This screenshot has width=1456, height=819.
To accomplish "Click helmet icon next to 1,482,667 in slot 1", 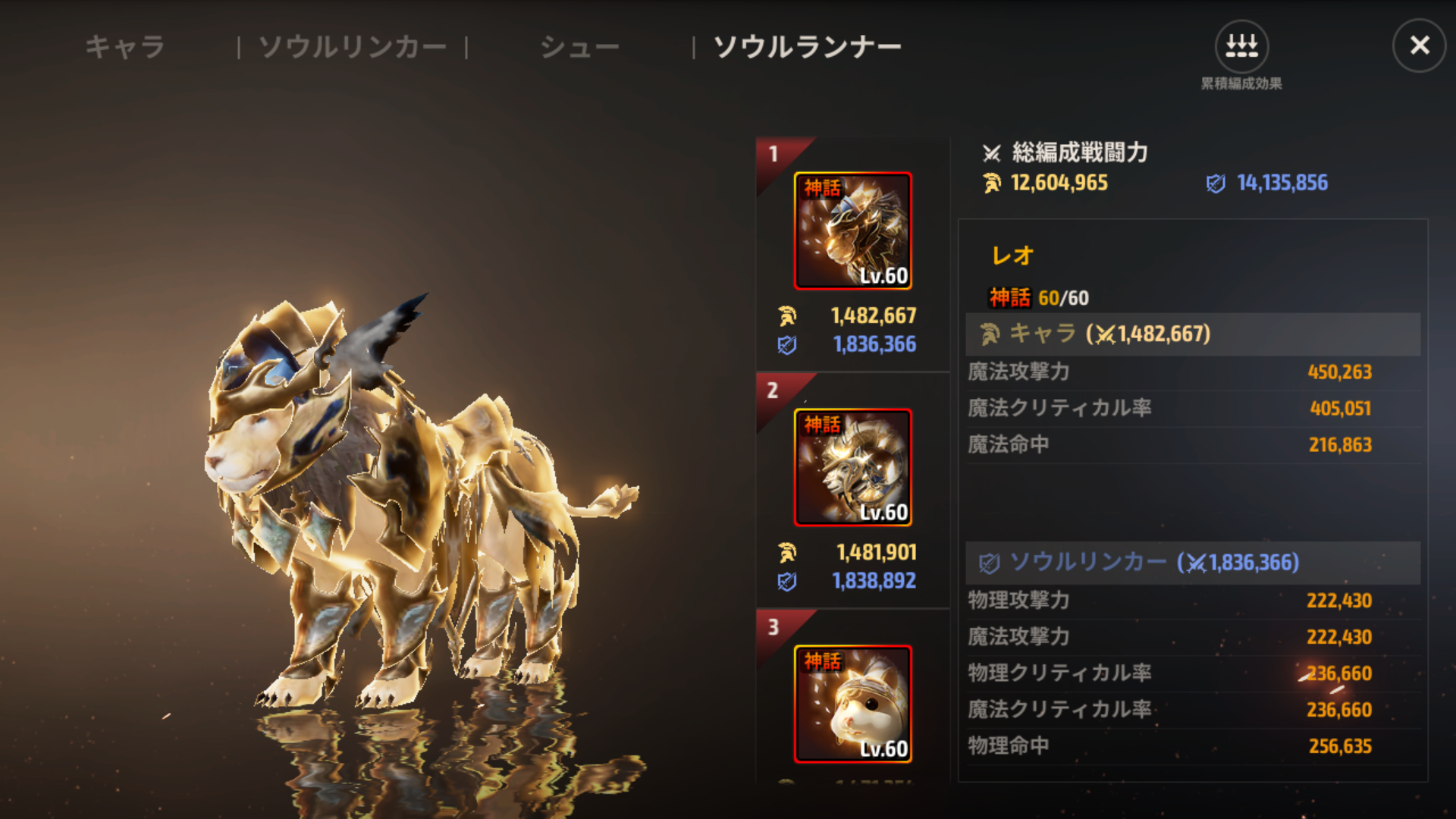I will pos(787,315).
